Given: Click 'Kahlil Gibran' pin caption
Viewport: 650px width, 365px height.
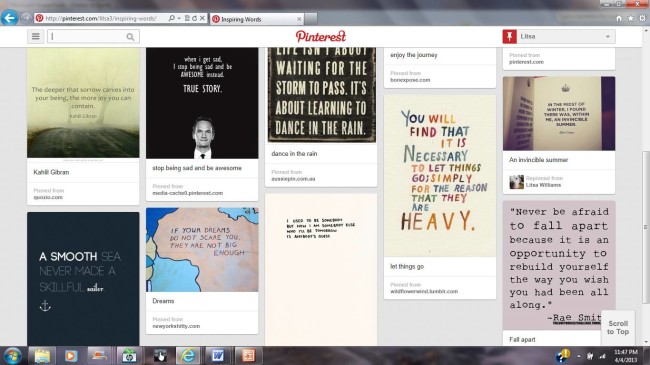Looking at the screenshot, I should (51, 172).
